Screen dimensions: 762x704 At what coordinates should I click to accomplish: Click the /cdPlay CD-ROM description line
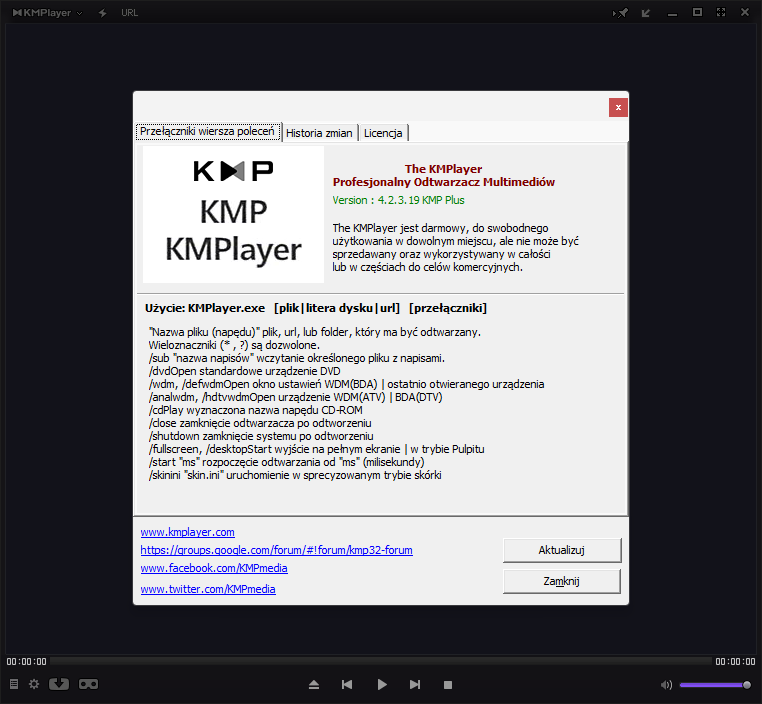click(256, 410)
